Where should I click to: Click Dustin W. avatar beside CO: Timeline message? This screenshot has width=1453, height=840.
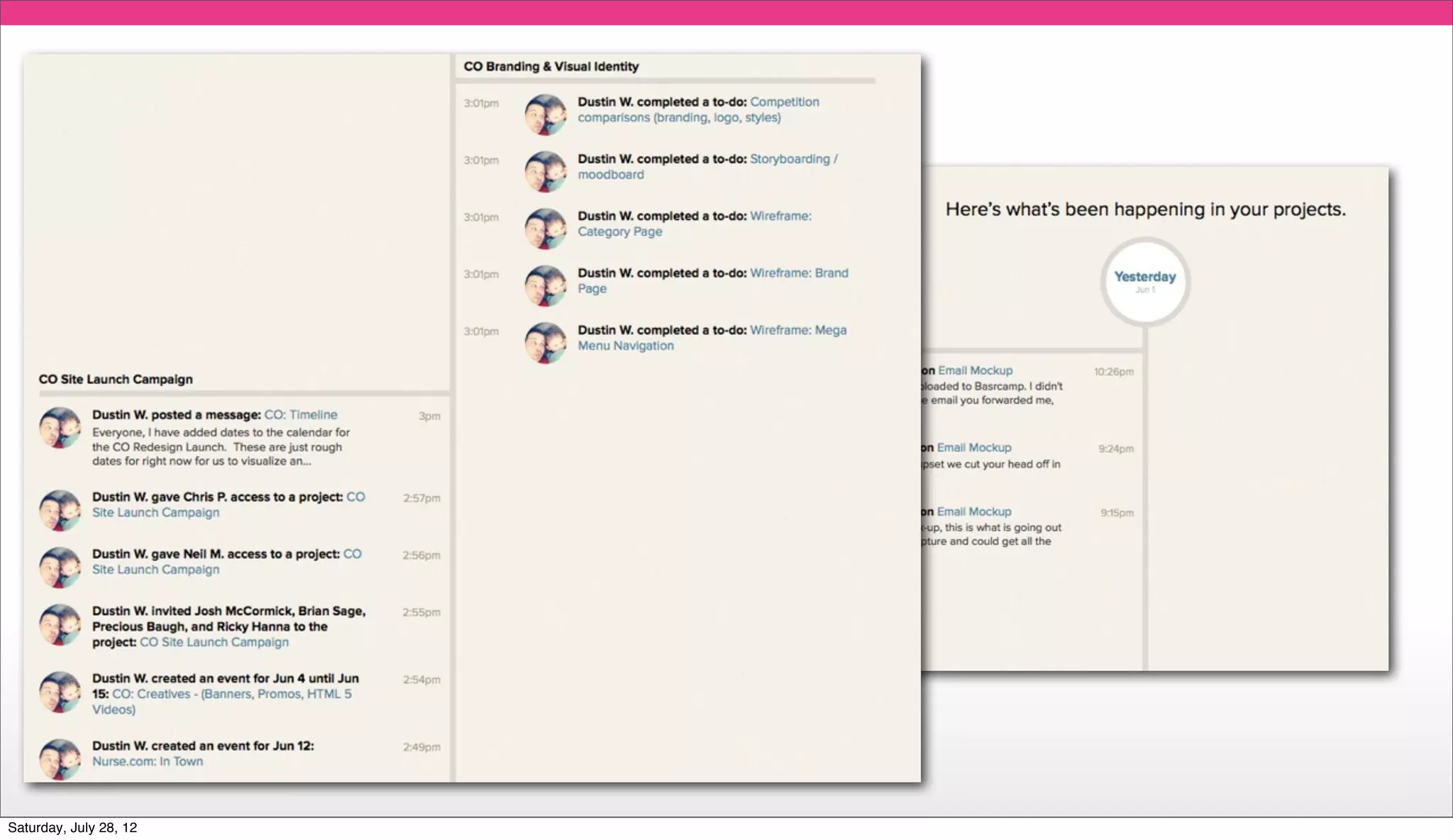click(x=60, y=428)
